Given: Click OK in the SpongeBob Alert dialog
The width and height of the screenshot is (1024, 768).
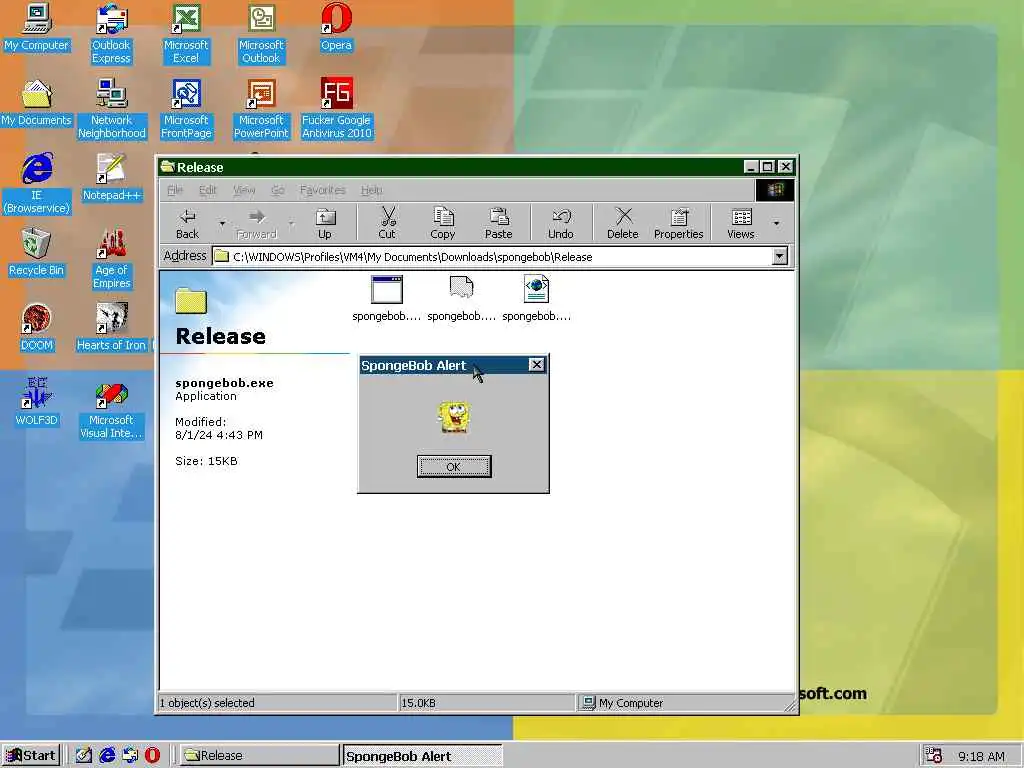Looking at the screenshot, I should (454, 466).
